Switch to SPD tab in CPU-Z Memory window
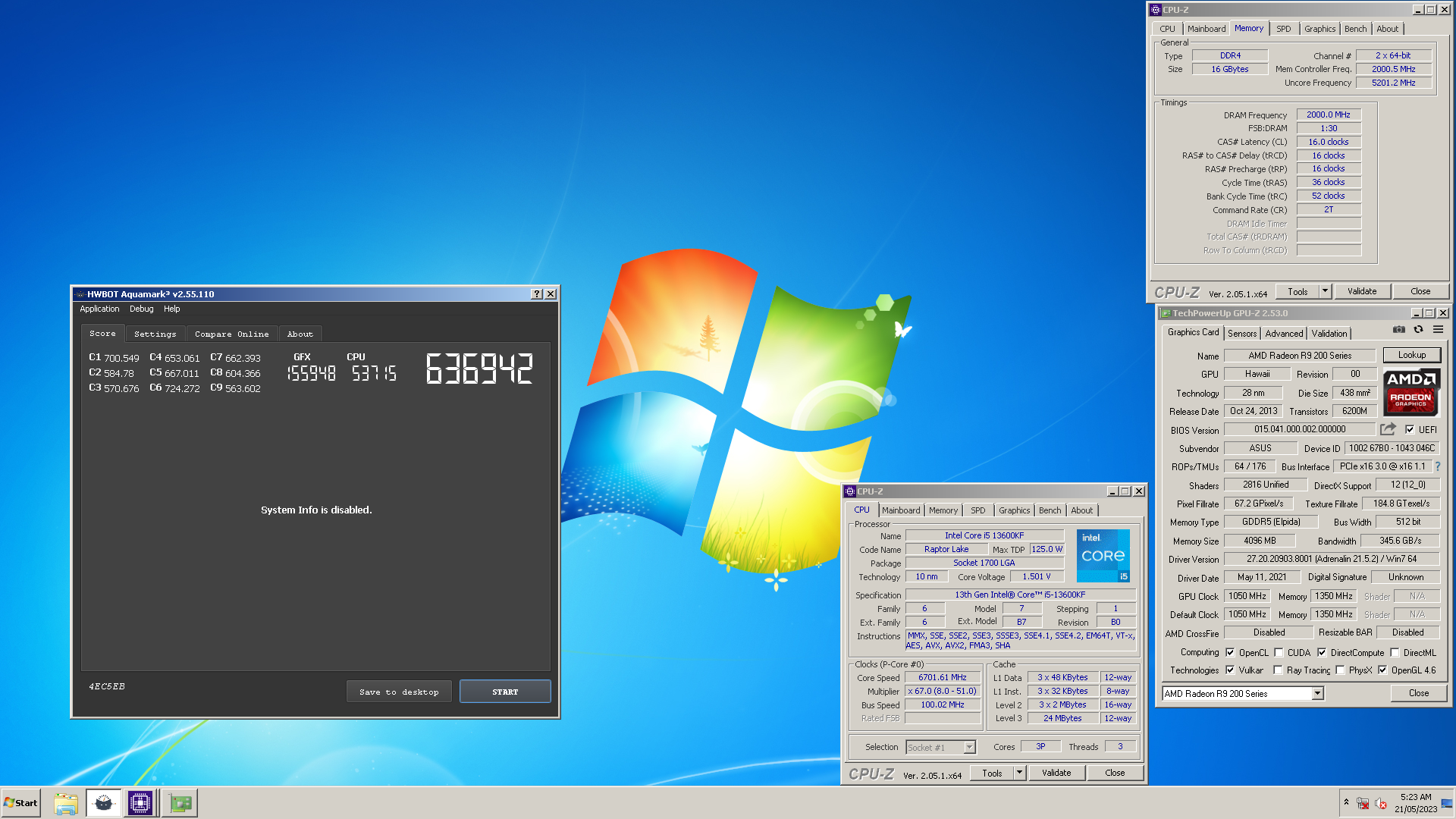Image resolution: width=1456 pixels, height=819 pixels. tap(1283, 29)
